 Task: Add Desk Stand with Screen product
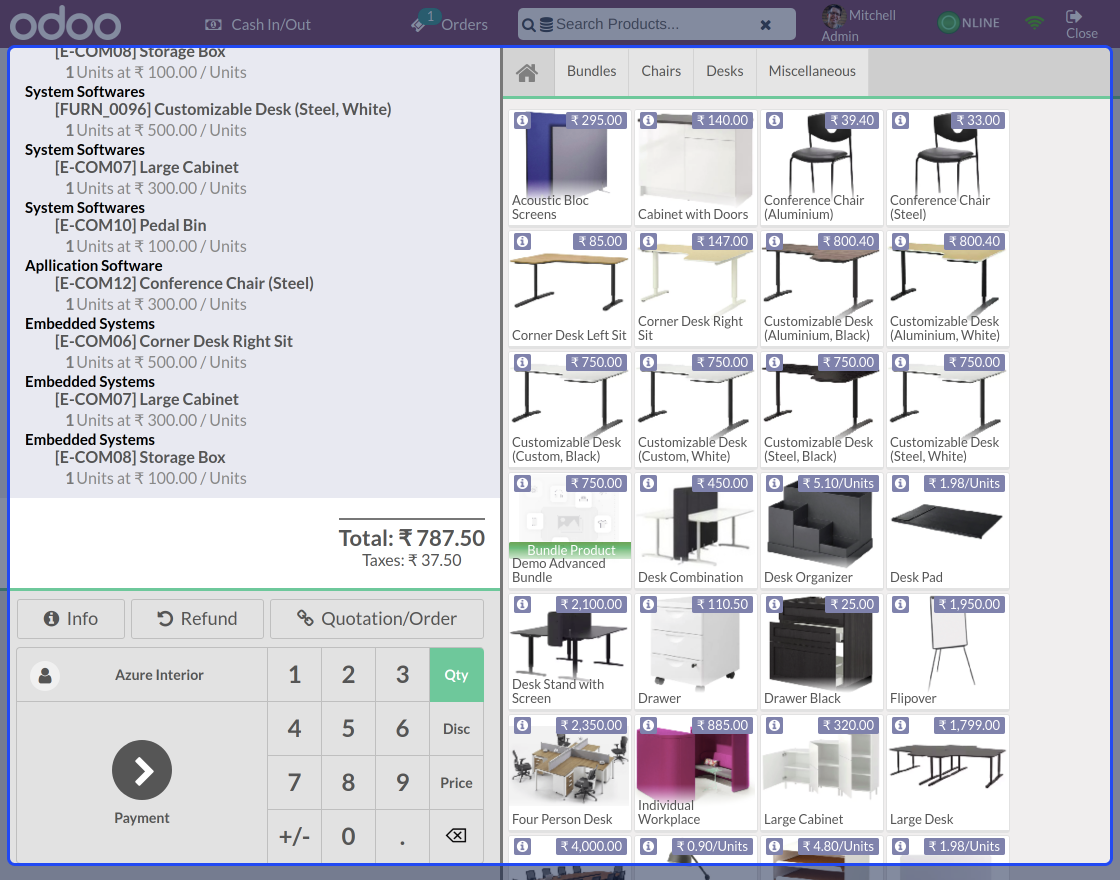[570, 651]
